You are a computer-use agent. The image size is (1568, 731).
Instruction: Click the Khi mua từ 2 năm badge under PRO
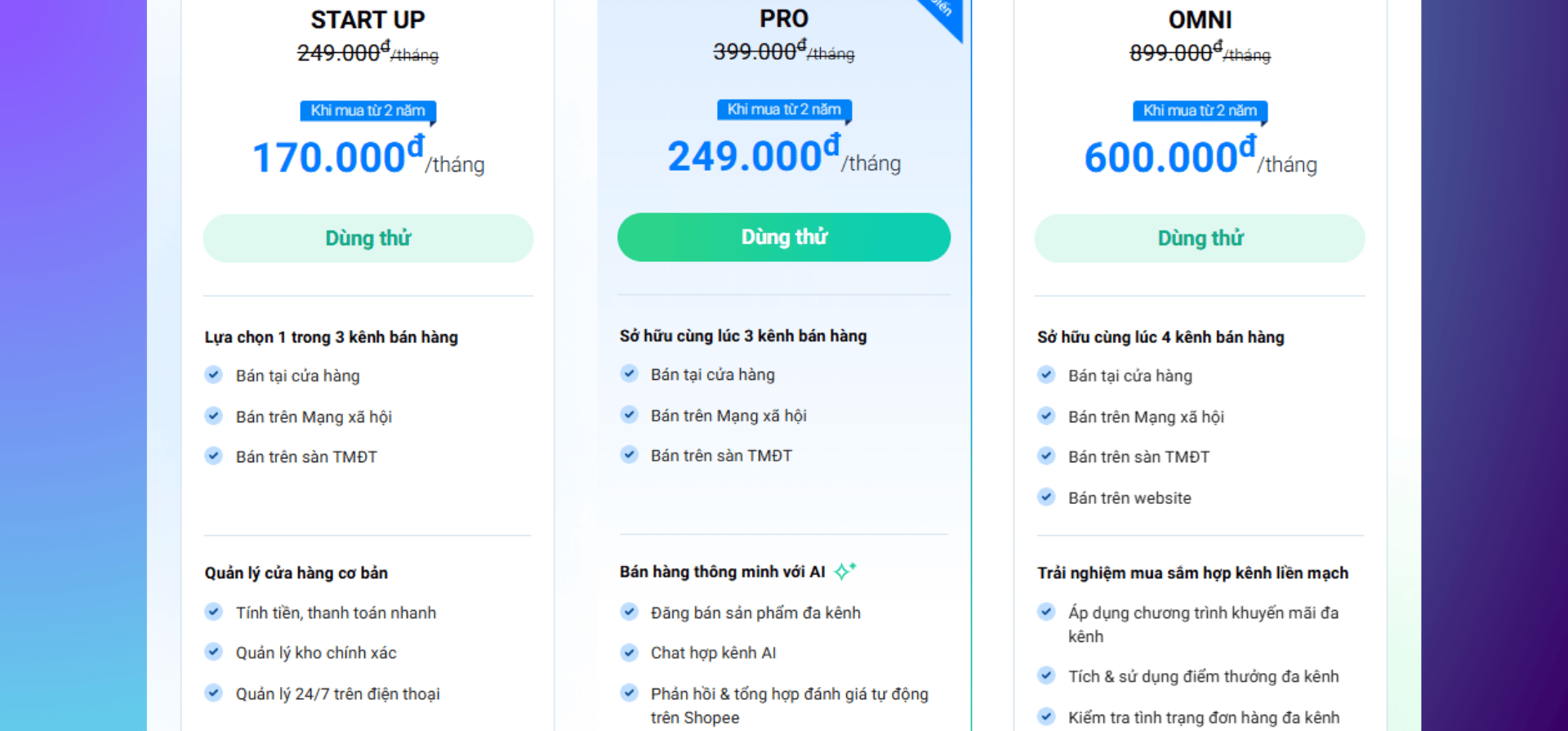[784, 109]
